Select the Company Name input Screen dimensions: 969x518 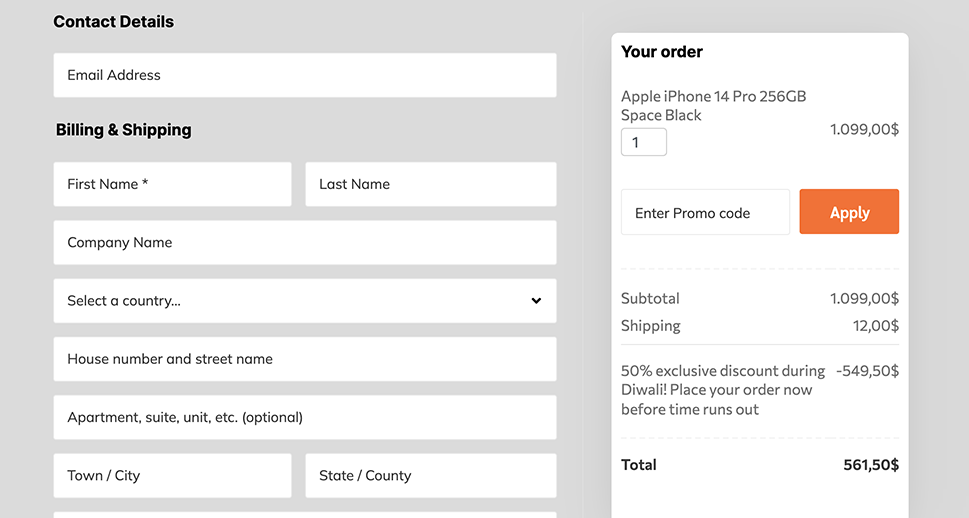tap(304, 242)
